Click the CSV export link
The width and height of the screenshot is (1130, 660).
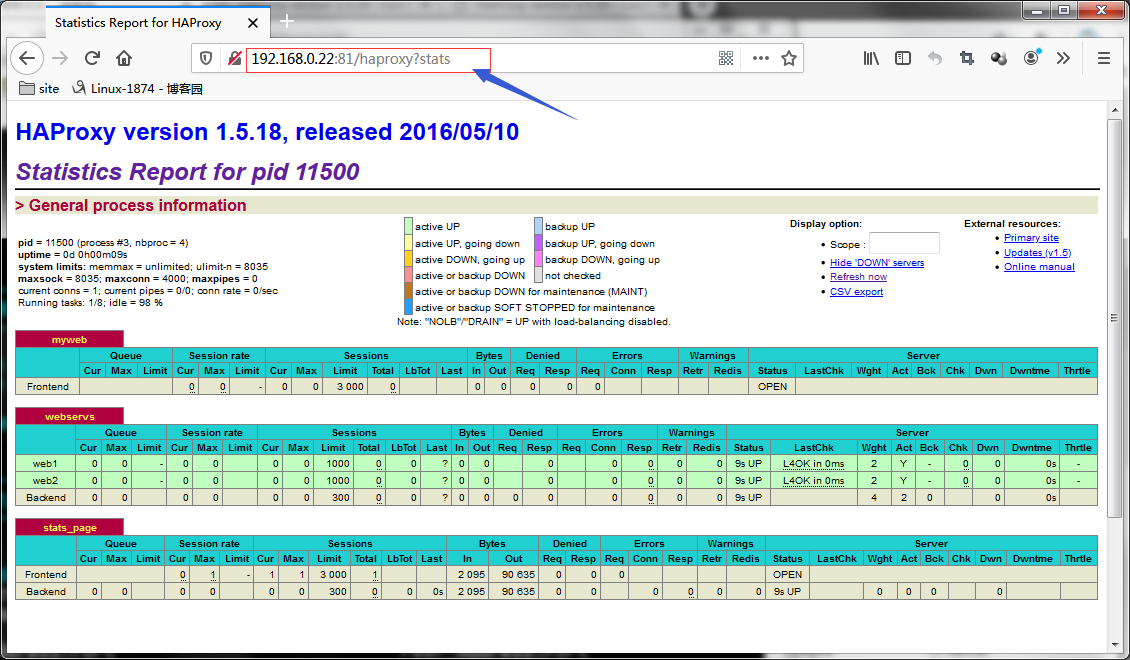click(856, 292)
